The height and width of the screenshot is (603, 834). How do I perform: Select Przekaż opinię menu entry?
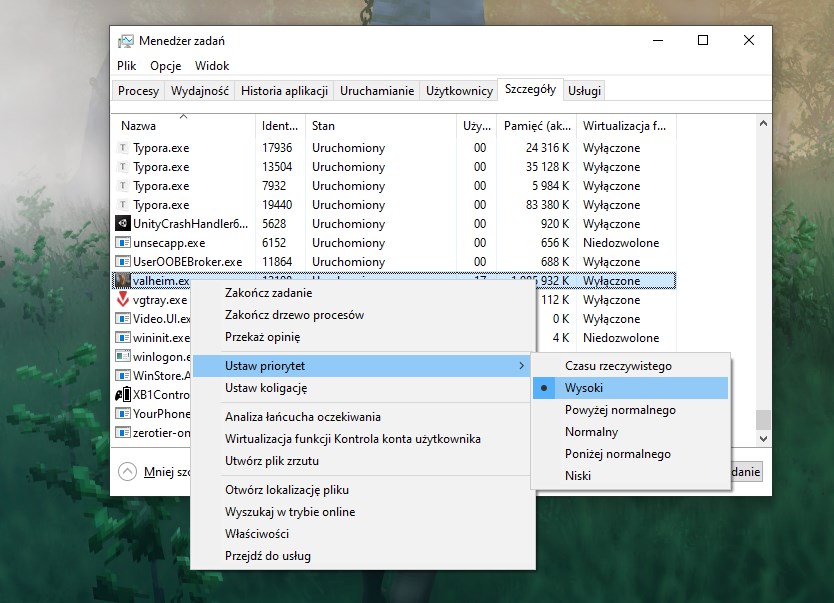[x=363, y=337]
